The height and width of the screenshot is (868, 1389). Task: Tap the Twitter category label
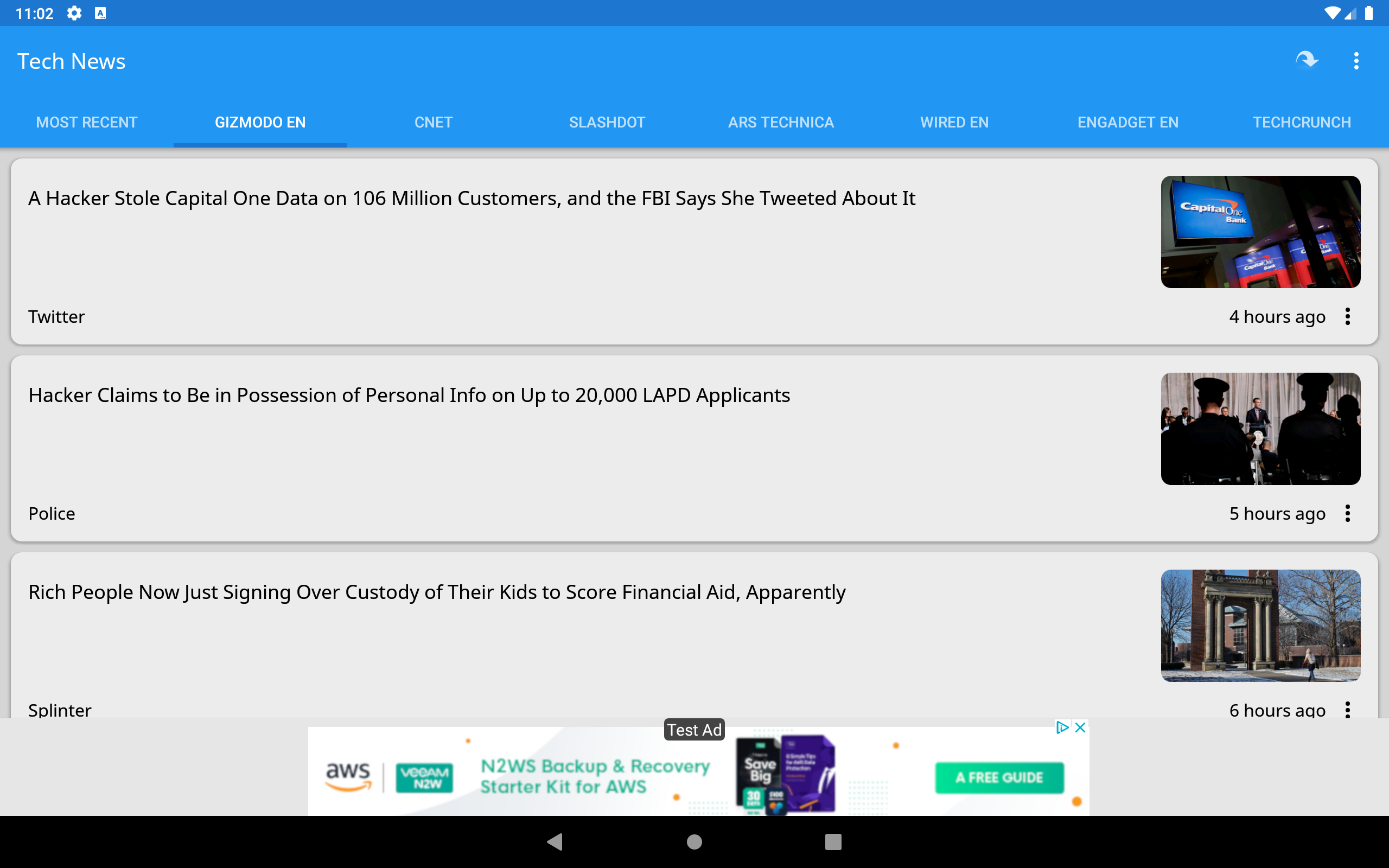(x=56, y=316)
